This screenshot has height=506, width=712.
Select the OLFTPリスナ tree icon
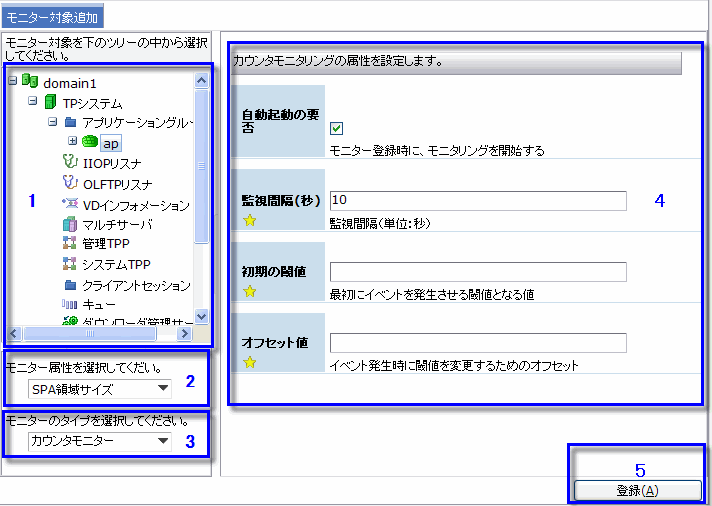coord(70,184)
